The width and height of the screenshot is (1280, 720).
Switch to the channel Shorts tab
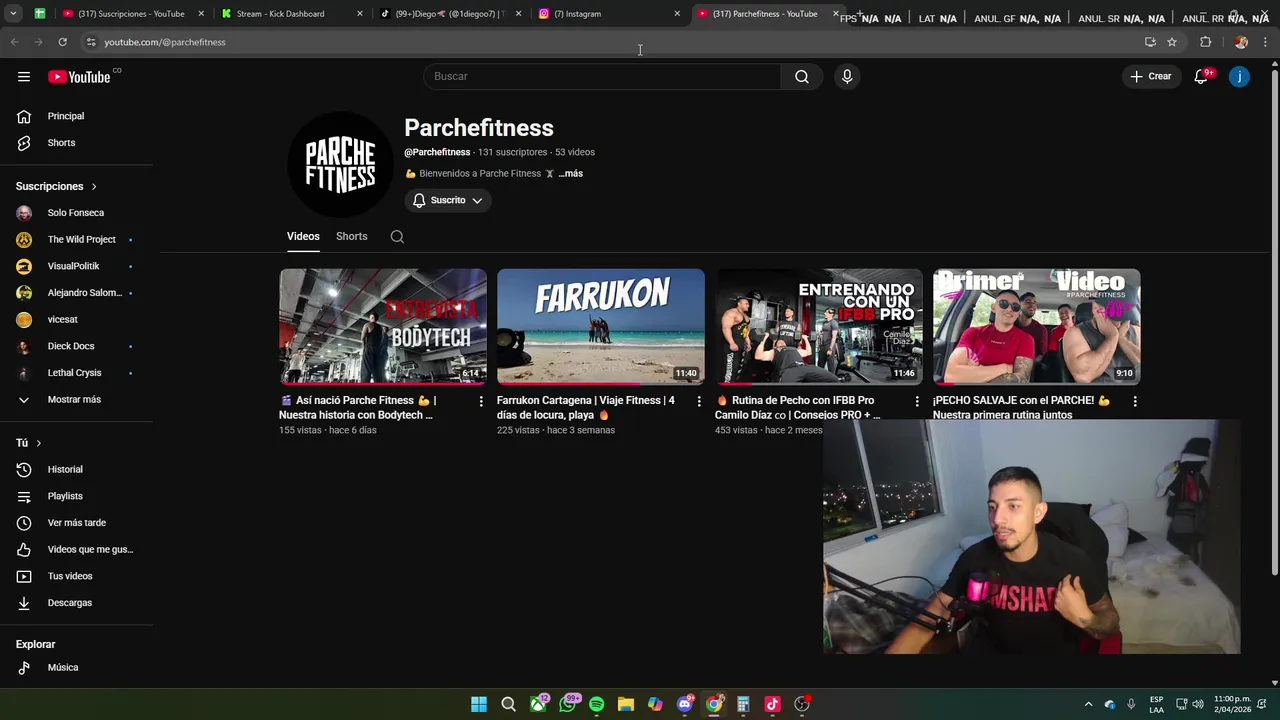click(x=351, y=237)
